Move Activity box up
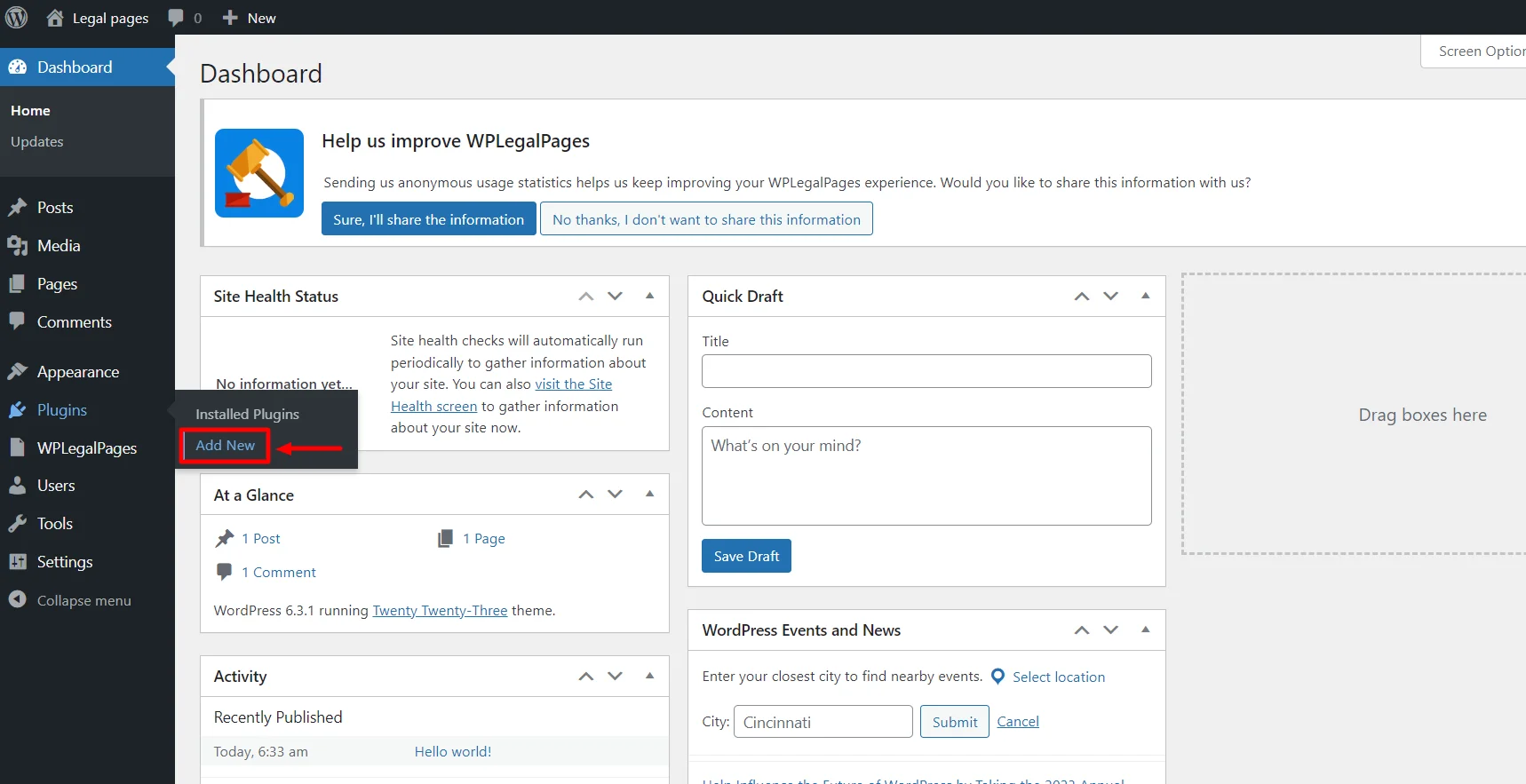Screen dimensions: 1526x784 tap(585, 677)
